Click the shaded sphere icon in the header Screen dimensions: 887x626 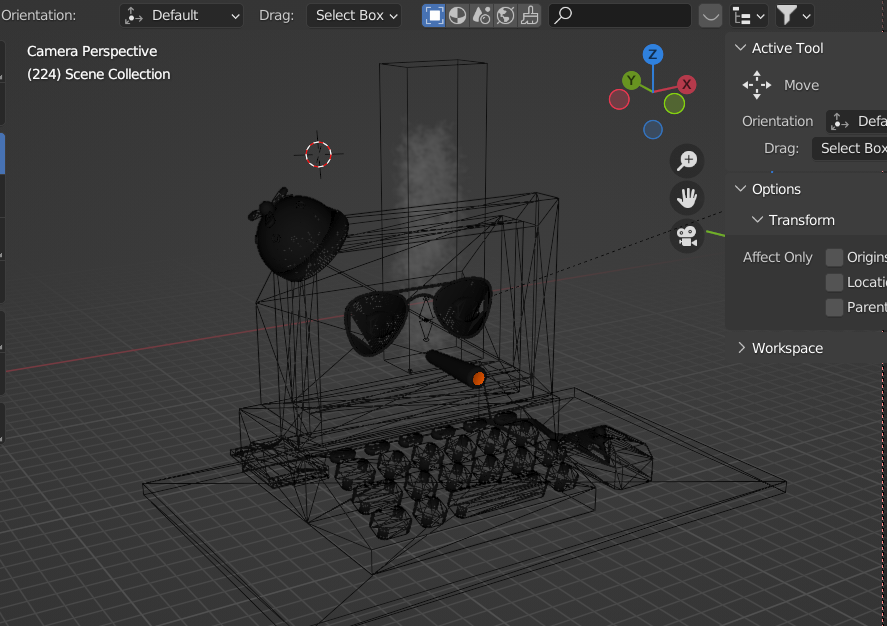458,15
